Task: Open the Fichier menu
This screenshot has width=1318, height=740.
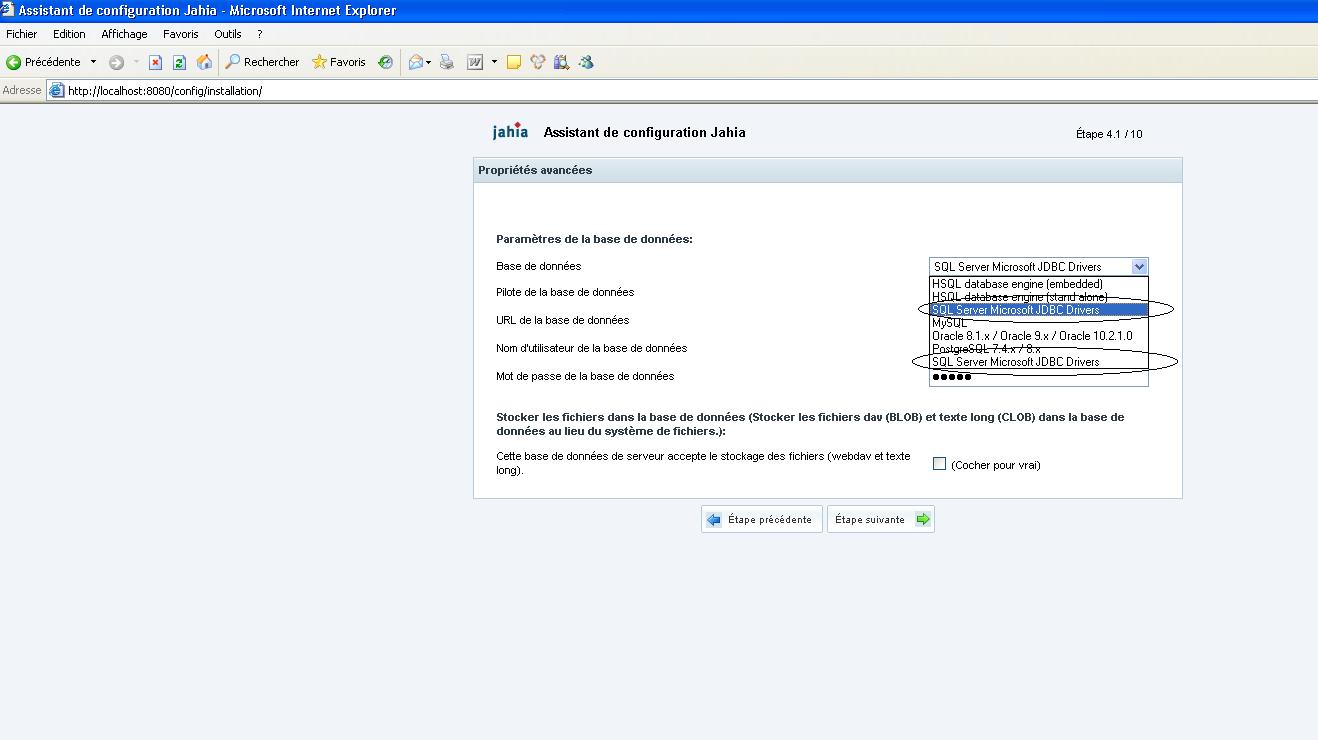Action: coord(22,34)
